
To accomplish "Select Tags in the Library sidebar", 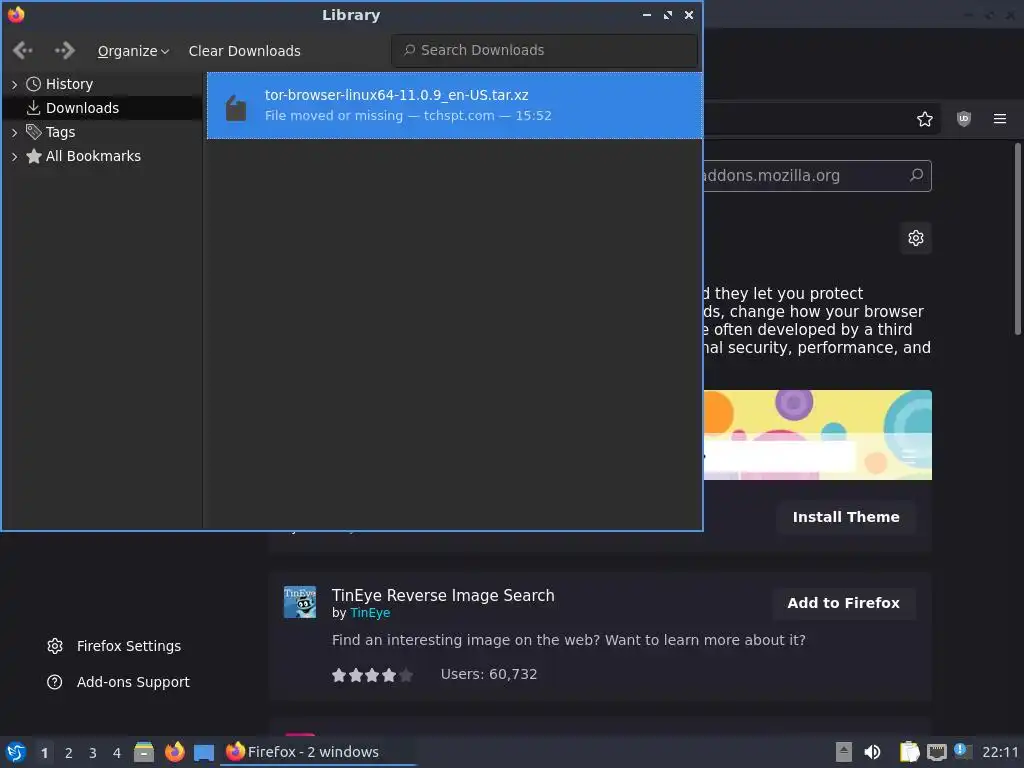I will [60, 132].
